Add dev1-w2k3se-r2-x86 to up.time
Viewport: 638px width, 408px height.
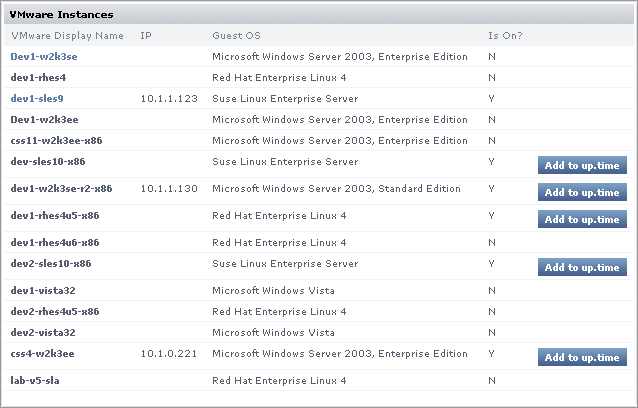click(582, 192)
